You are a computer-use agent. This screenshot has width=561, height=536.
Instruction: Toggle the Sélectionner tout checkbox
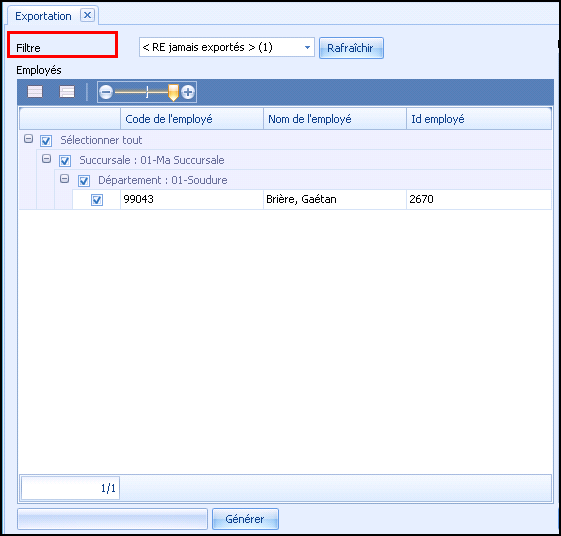click(x=46, y=141)
